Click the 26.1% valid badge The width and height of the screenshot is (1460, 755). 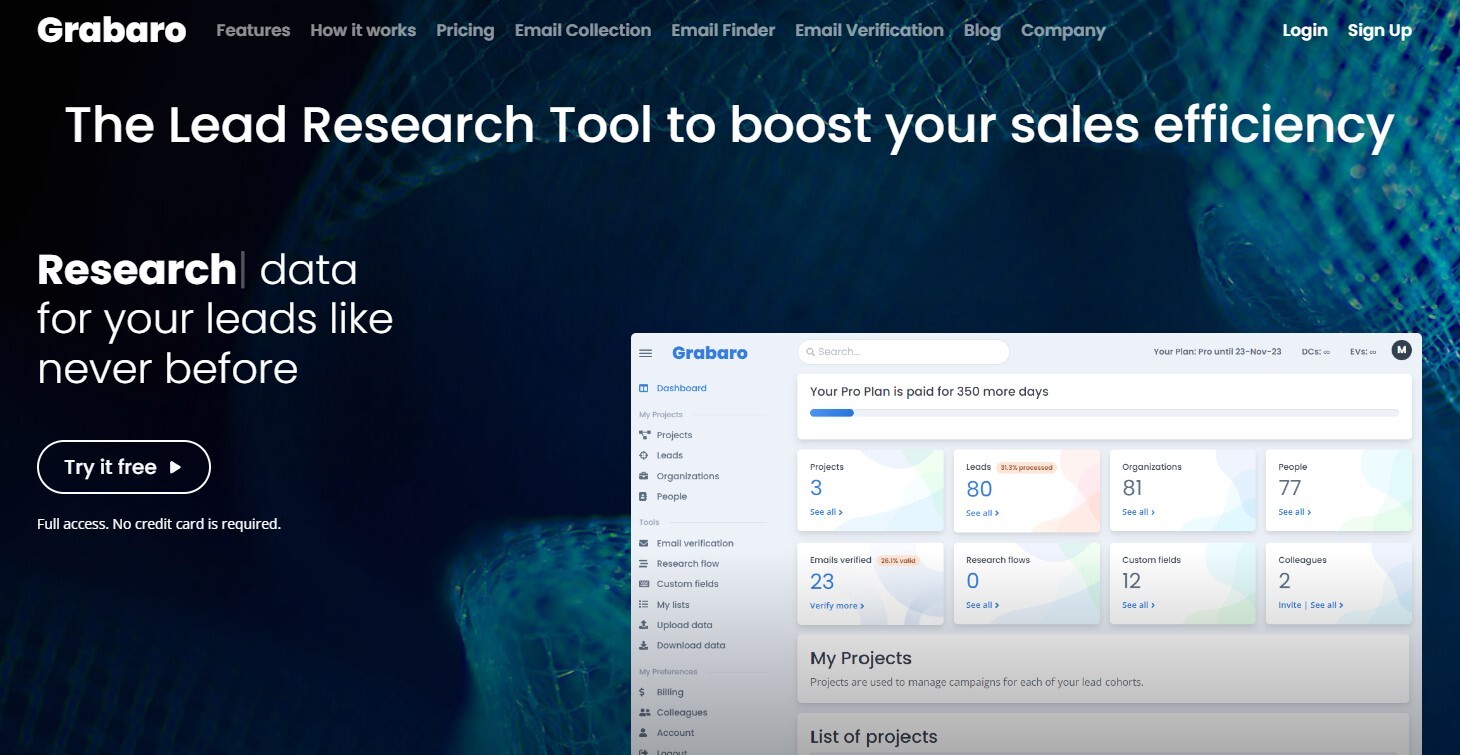coord(898,560)
